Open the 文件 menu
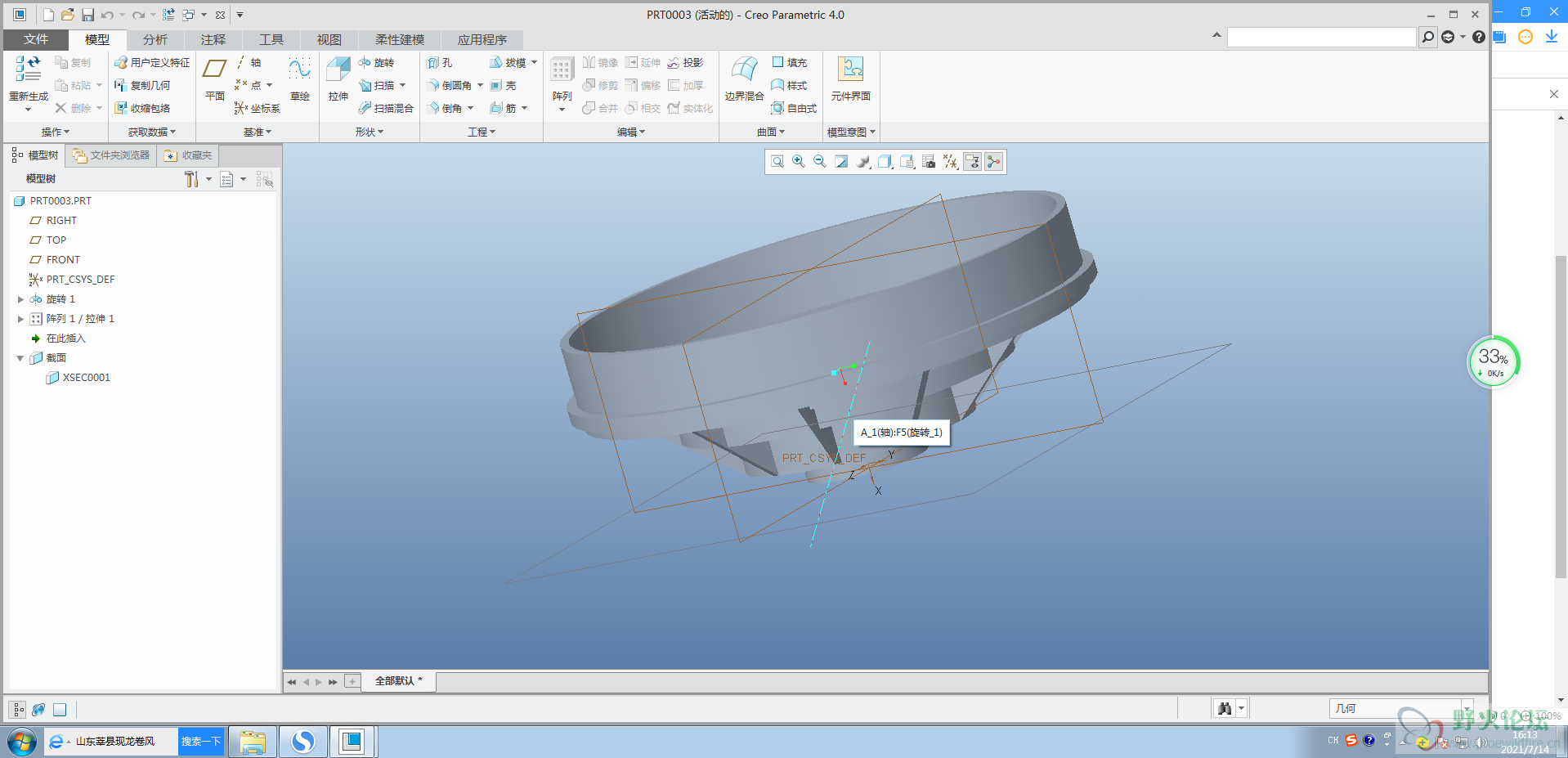 pyautogui.click(x=36, y=39)
